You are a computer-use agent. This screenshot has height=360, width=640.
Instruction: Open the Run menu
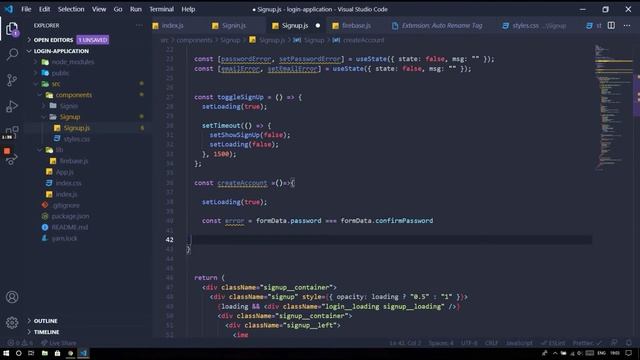(x=136, y=9)
